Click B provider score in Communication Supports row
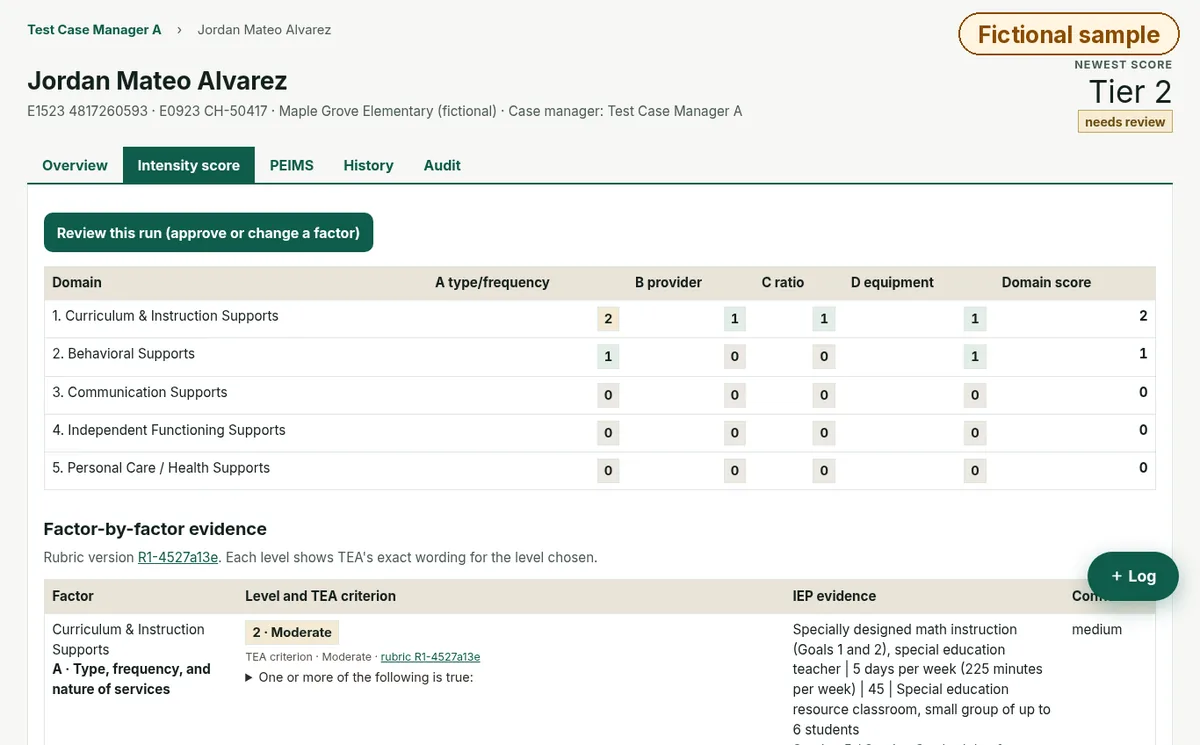The image size is (1200, 745). pyautogui.click(x=734, y=395)
